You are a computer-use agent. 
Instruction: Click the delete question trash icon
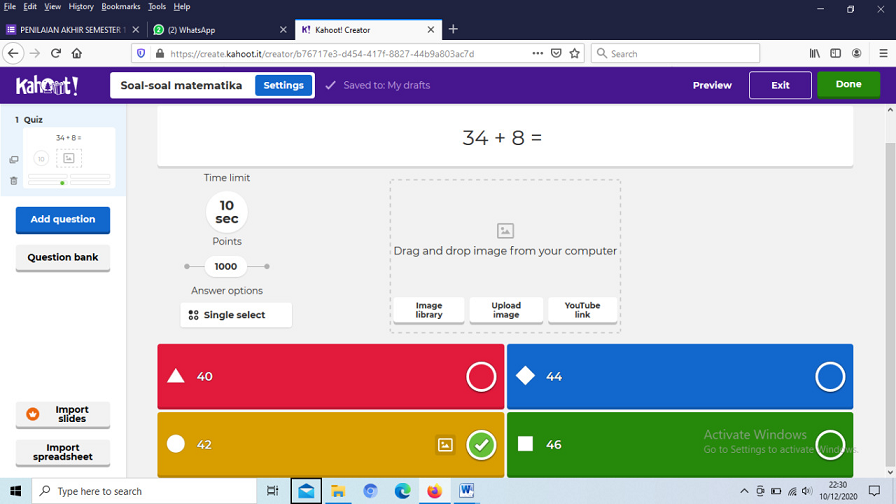[14, 181]
